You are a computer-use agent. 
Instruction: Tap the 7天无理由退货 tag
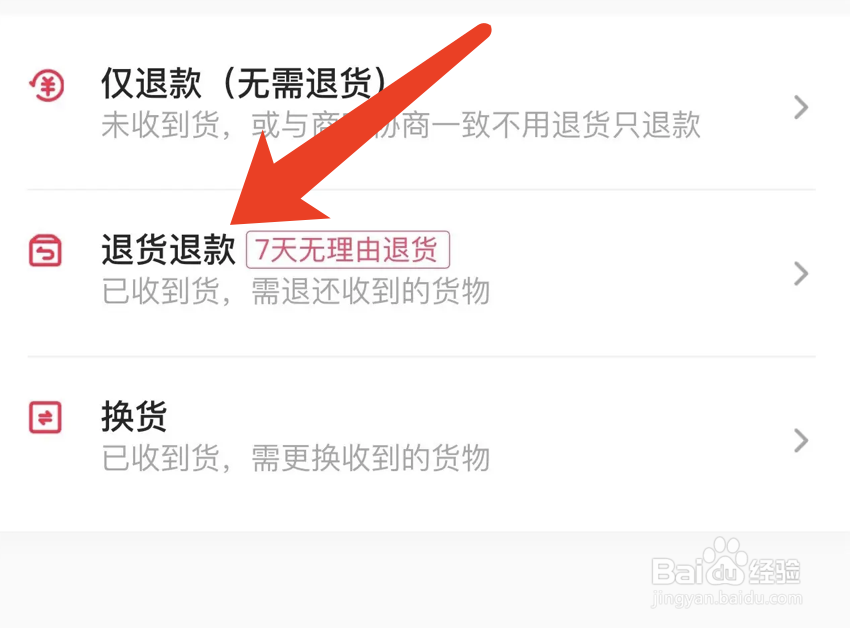[x=348, y=249]
